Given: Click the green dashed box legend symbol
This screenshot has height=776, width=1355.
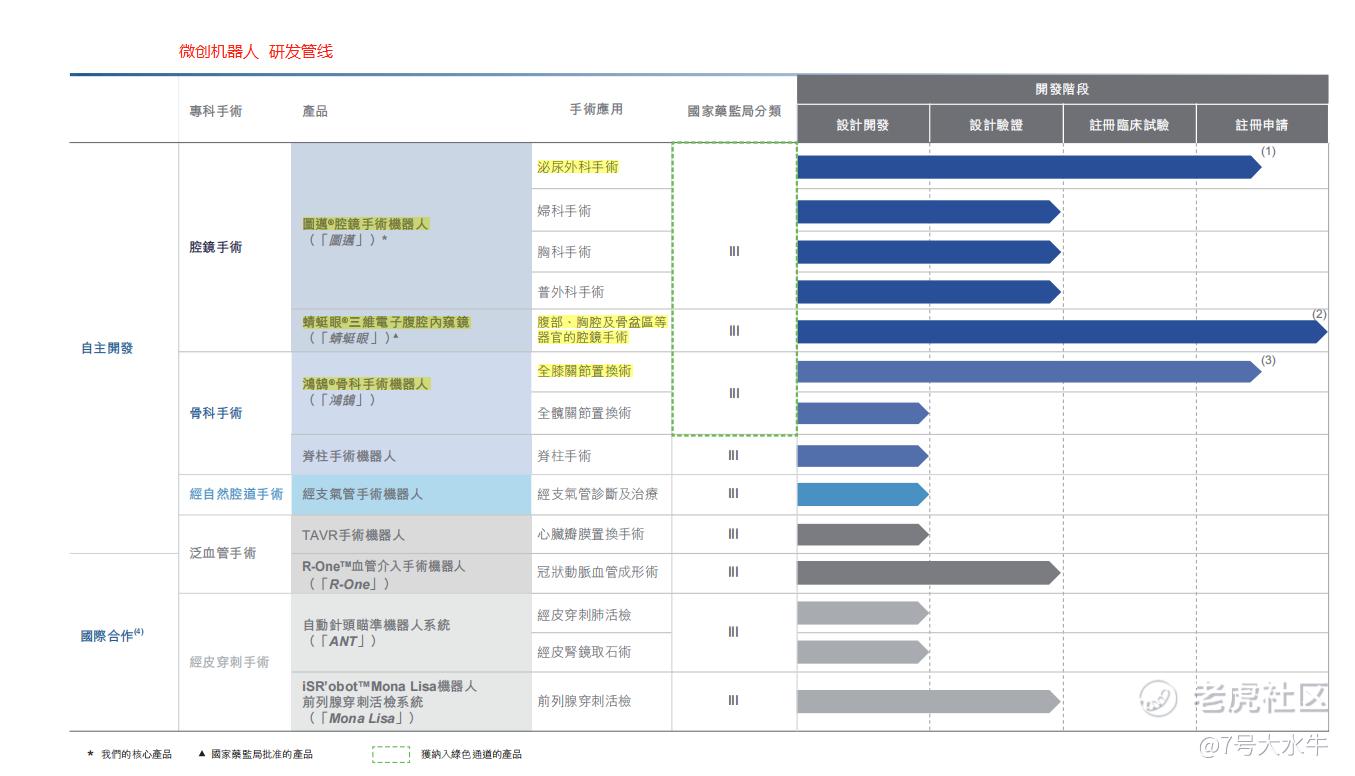Looking at the screenshot, I should point(391,754).
